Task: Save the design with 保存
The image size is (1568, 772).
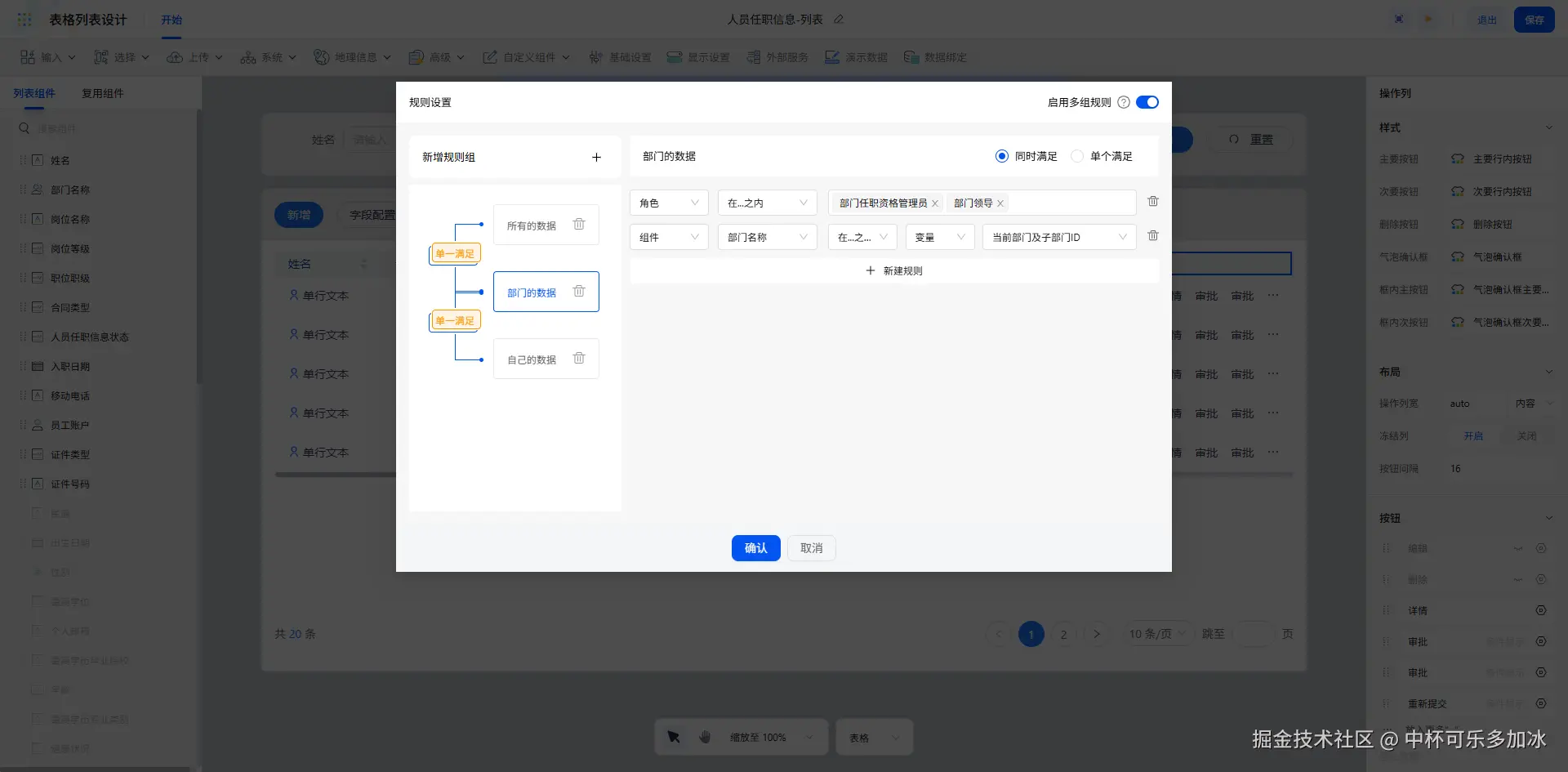Action: click(x=1535, y=20)
